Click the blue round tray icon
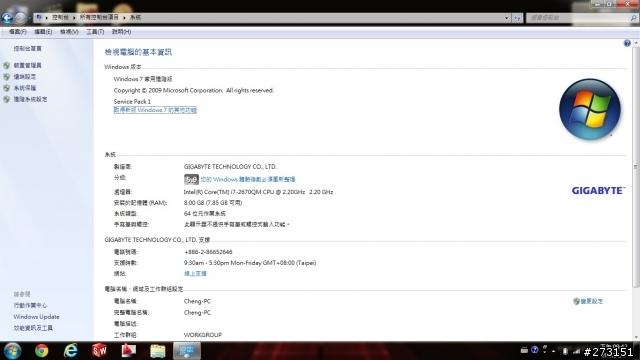The width and height of the screenshot is (640, 360). click(x=534, y=350)
